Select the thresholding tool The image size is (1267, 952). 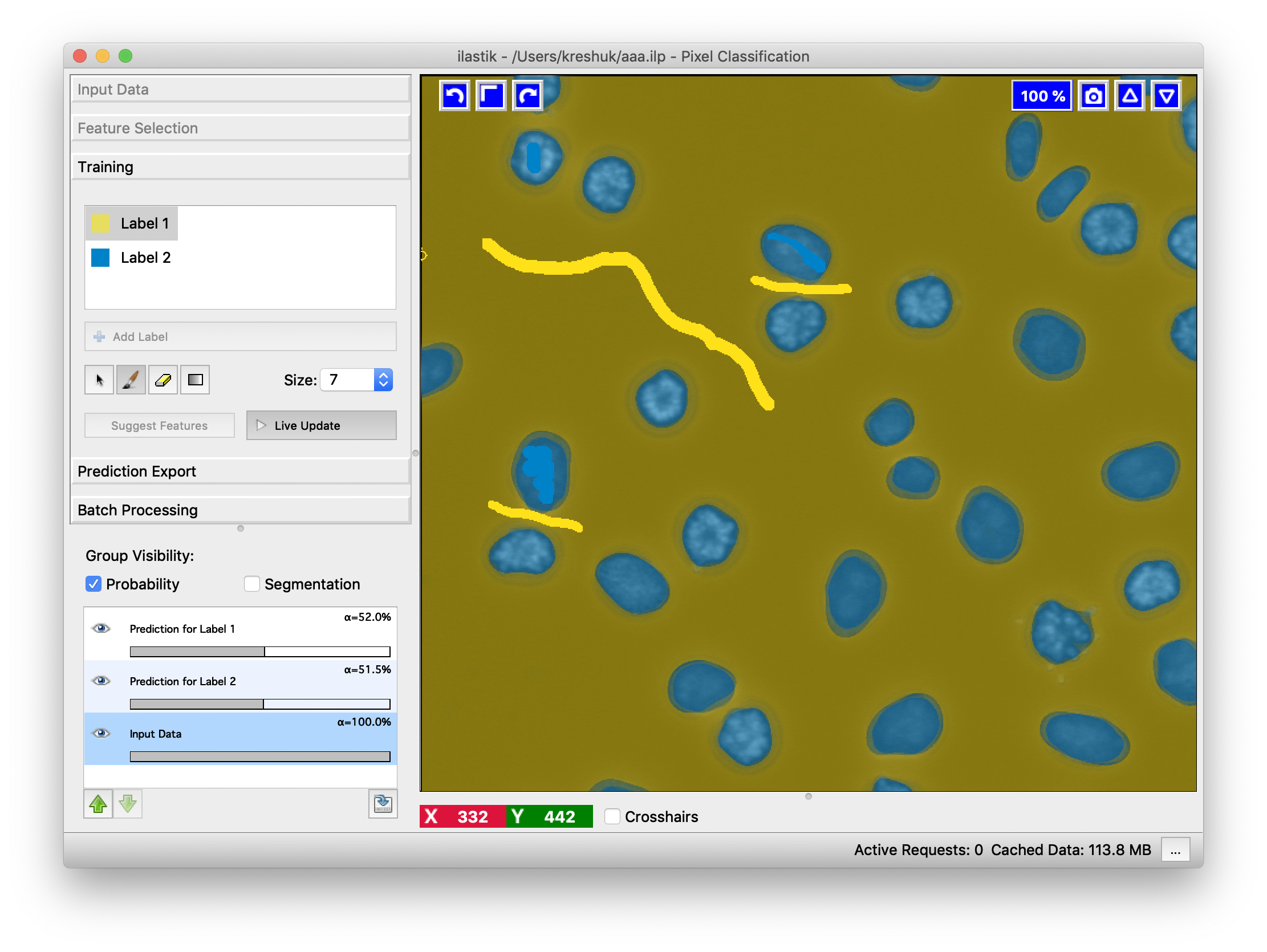(x=196, y=380)
